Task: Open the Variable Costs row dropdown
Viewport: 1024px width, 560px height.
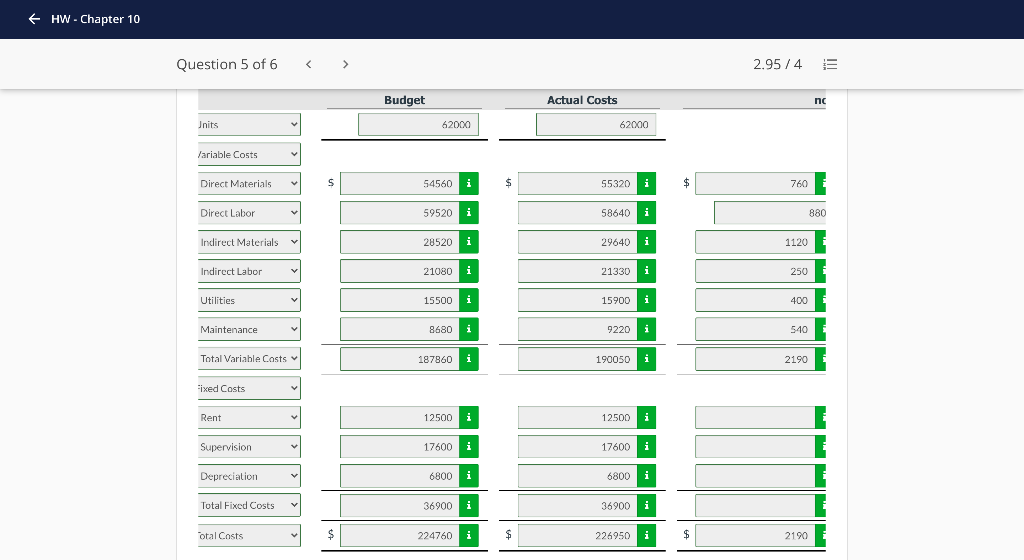Action: pos(249,154)
